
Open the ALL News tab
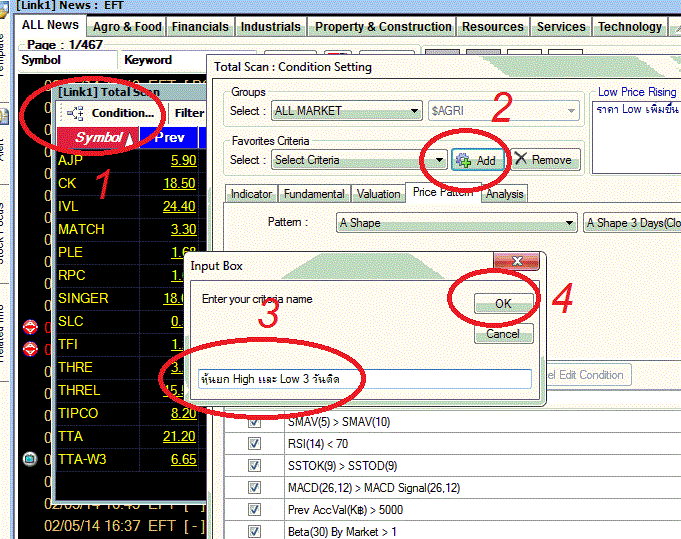(x=50, y=25)
